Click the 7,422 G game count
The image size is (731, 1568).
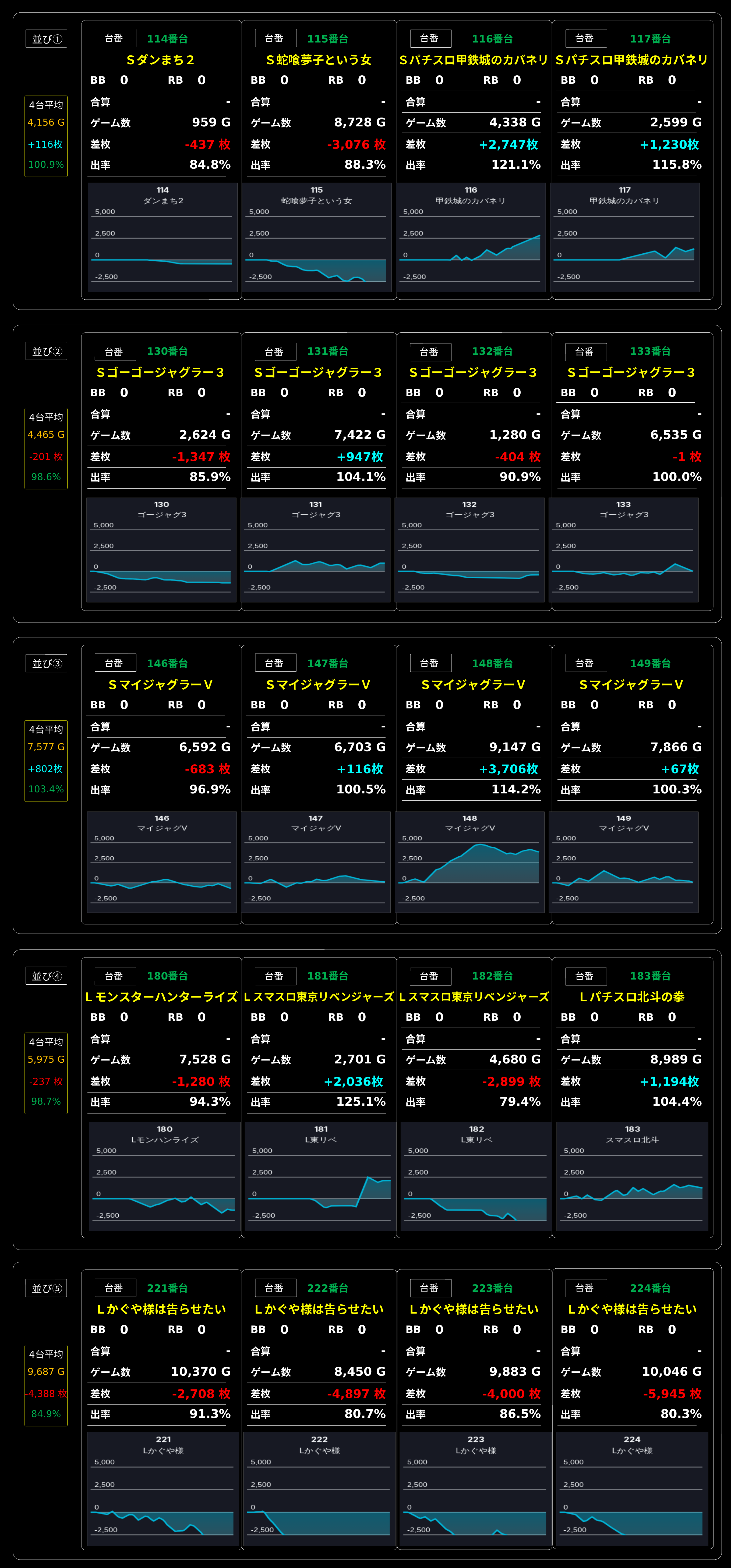[x=360, y=435]
